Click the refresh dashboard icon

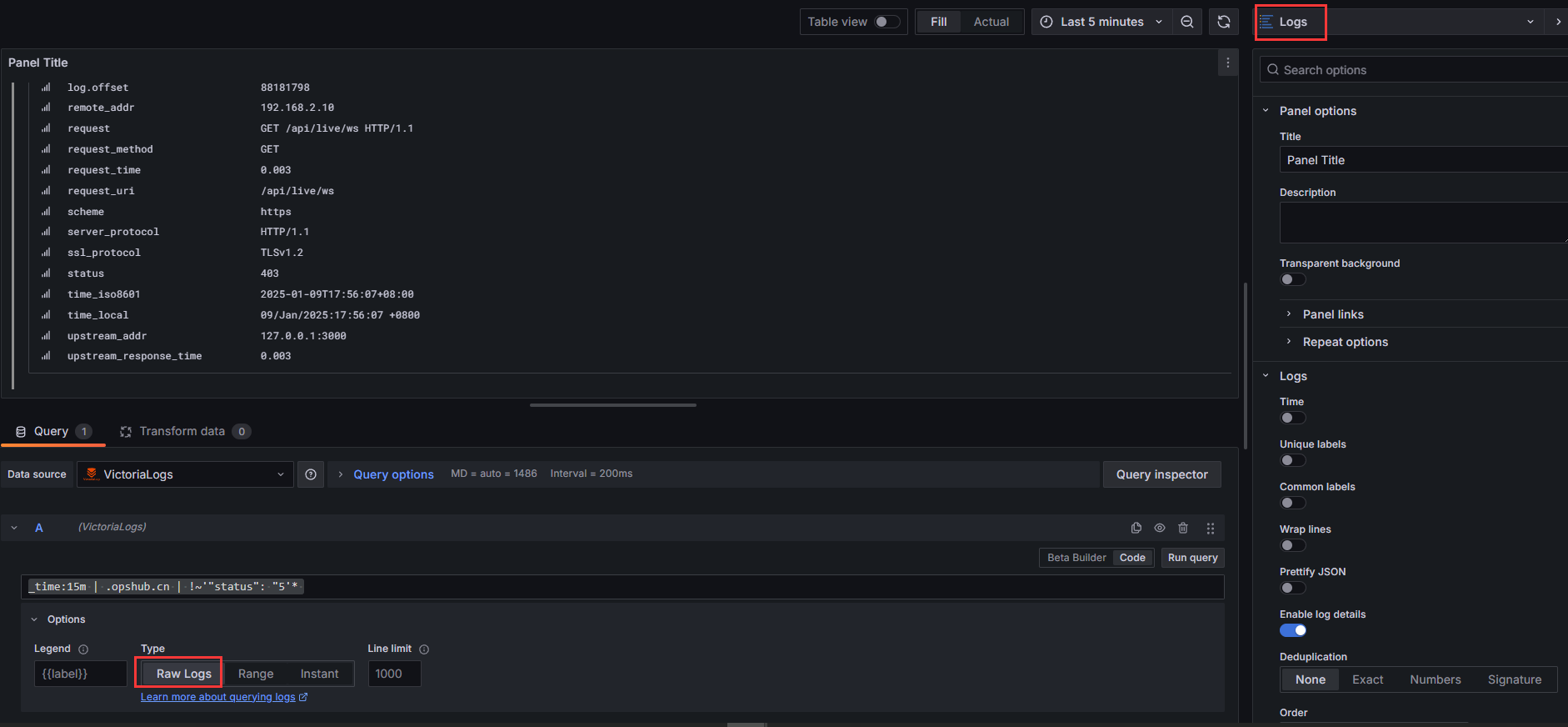[1223, 22]
